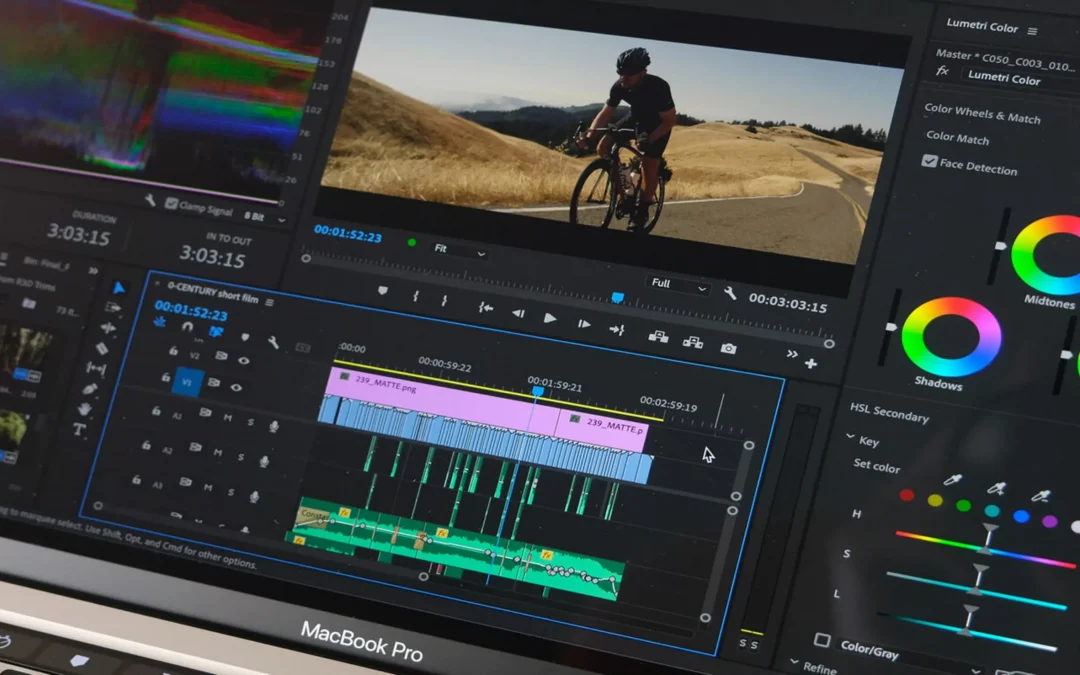Select the add-color eyedropper with plus
Screen dimensions: 1080x675
[996, 488]
